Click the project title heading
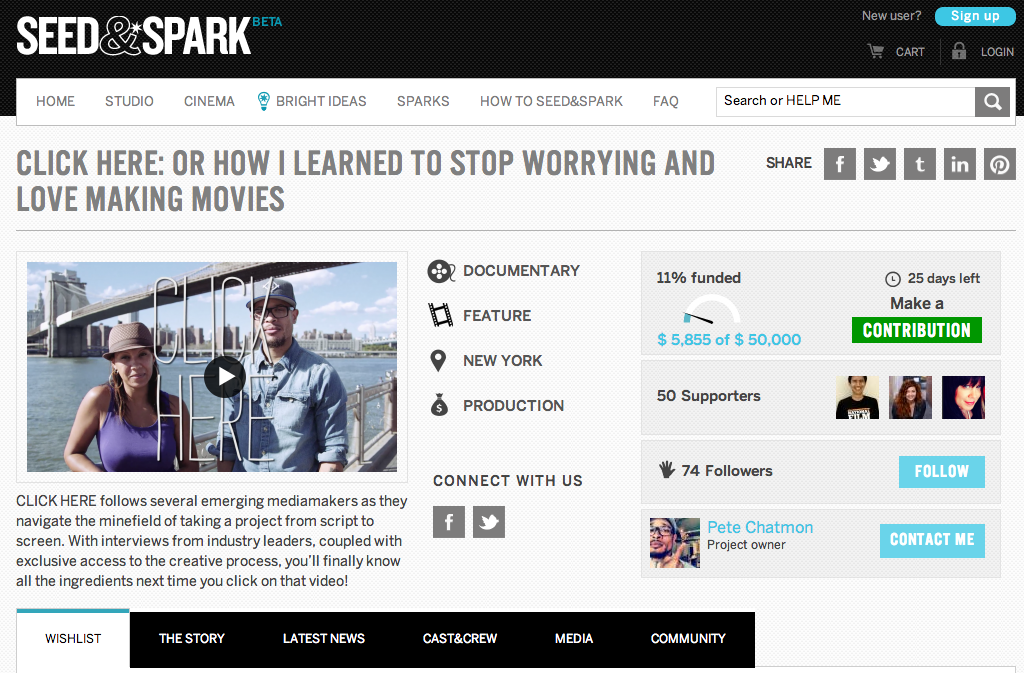 point(366,181)
